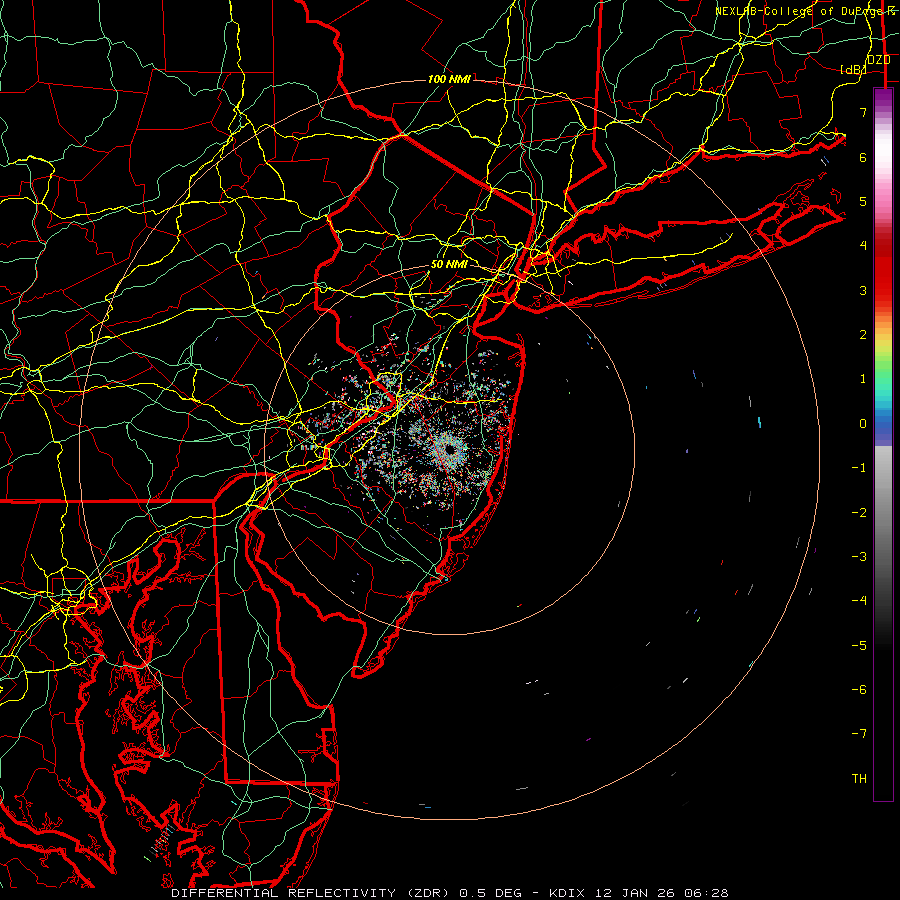Click the -7 value on the ZDR scale
The image size is (900, 900).
click(x=859, y=734)
